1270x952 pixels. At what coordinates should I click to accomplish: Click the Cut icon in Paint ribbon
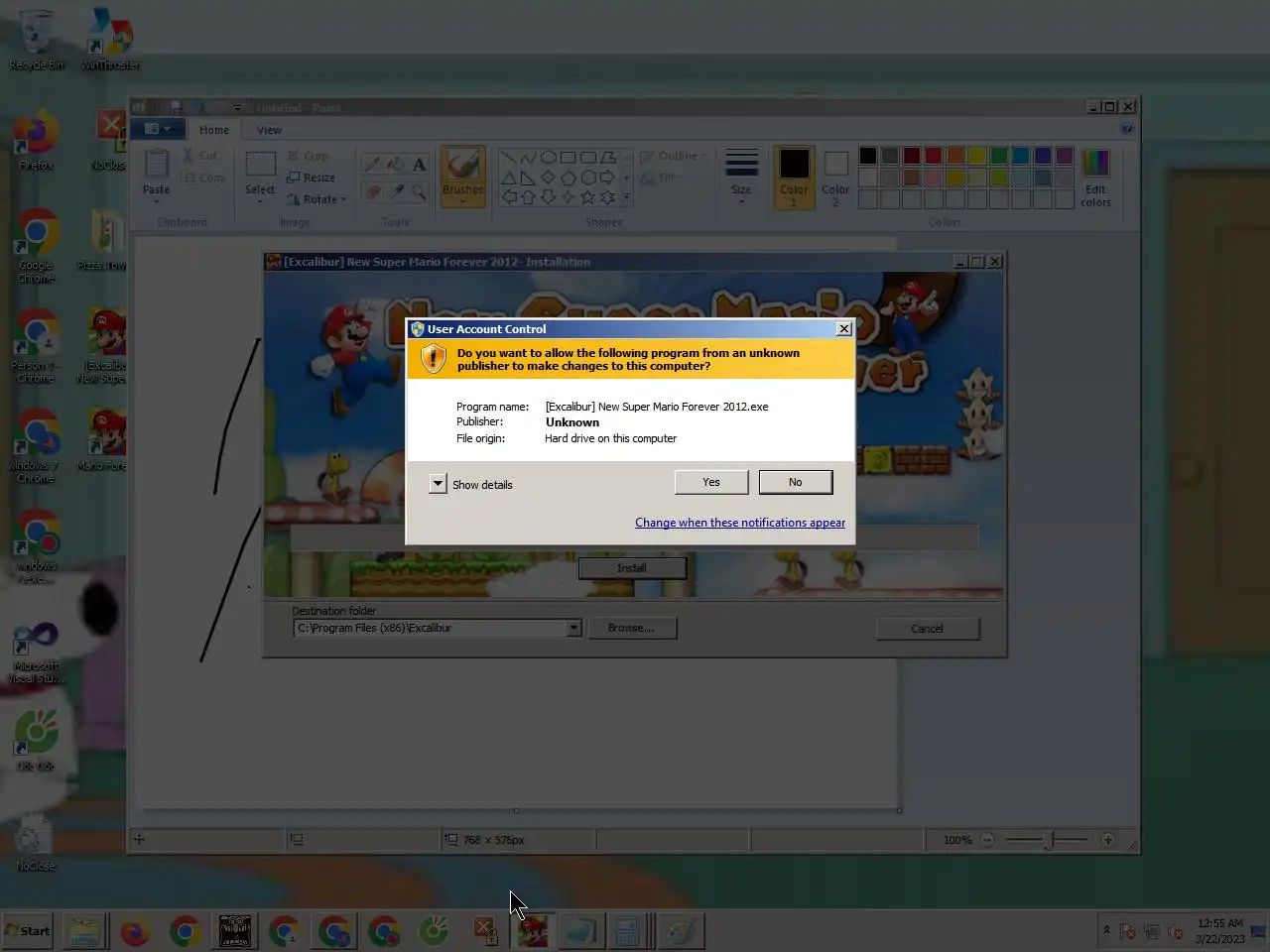click(x=200, y=156)
